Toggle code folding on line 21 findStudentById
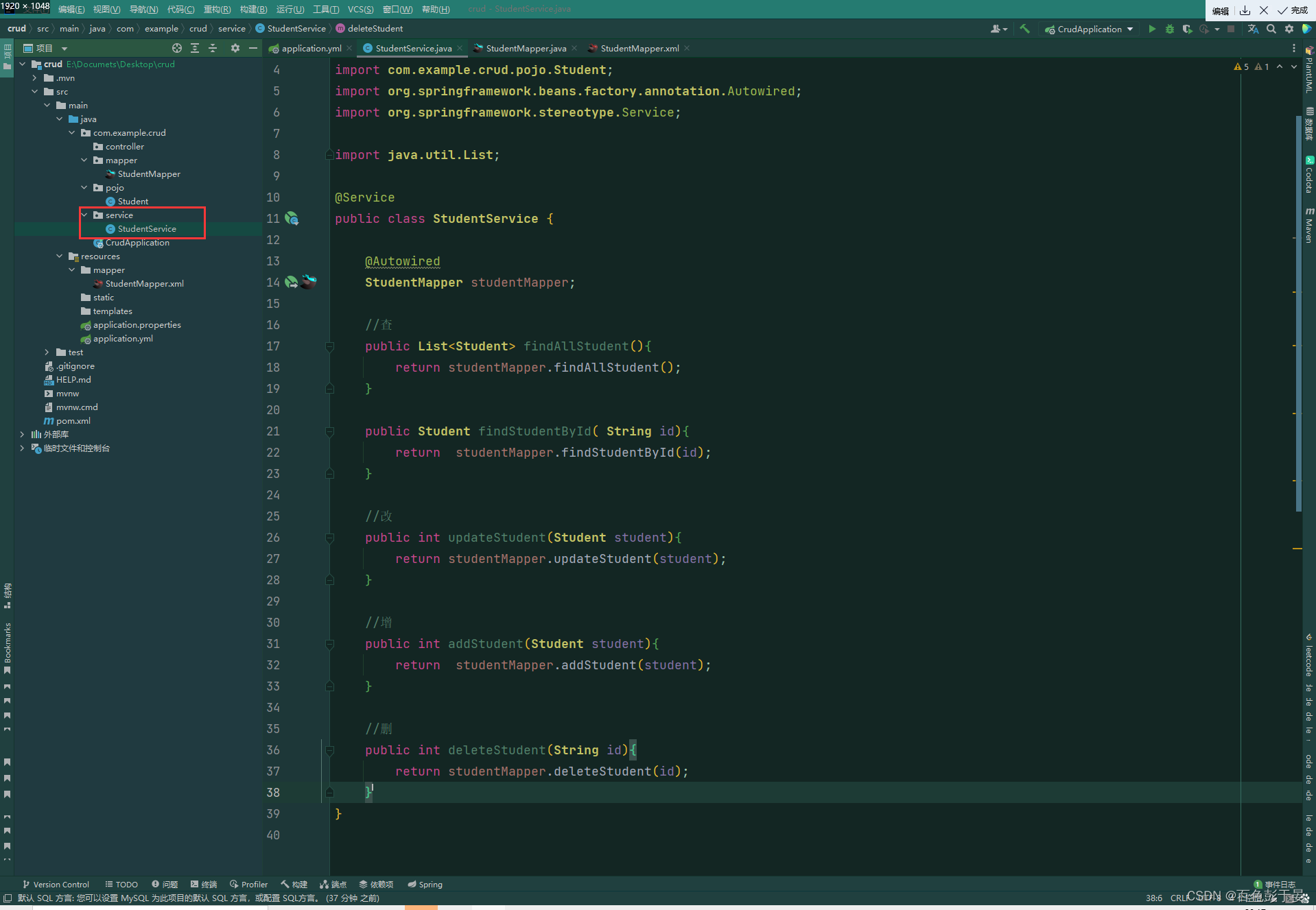Image resolution: width=1316 pixels, height=910 pixels. click(x=329, y=432)
